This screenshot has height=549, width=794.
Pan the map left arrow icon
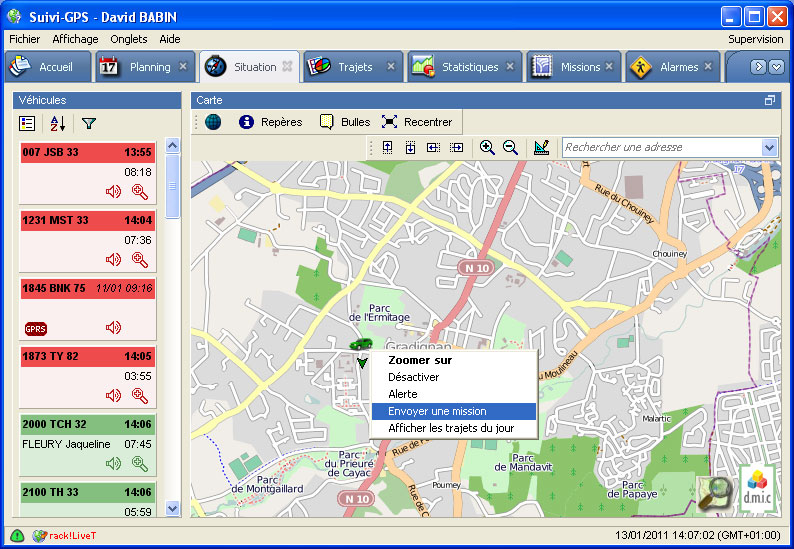coord(433,147)
